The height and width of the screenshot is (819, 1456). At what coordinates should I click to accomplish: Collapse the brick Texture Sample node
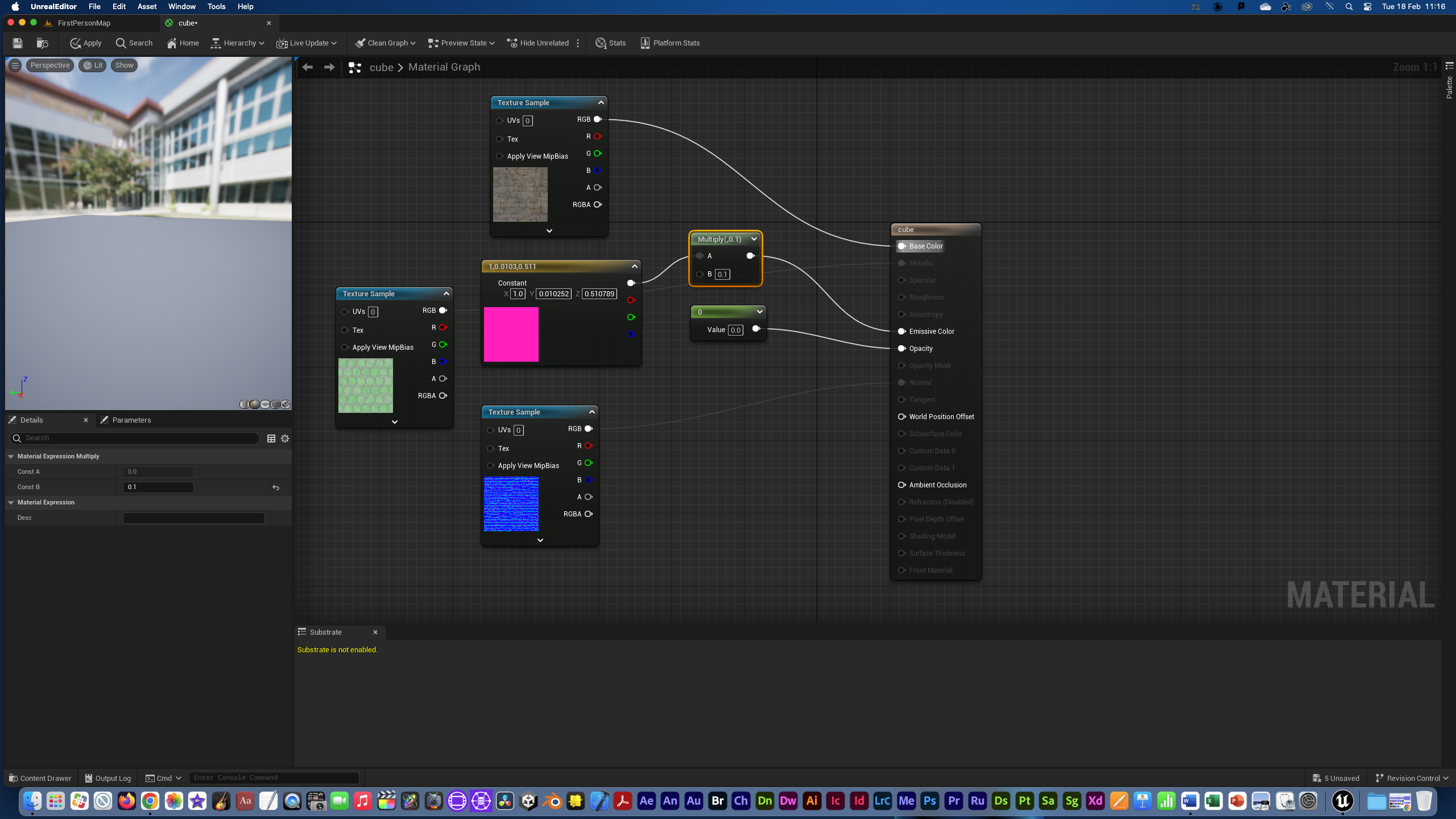(x=601, y=102)
